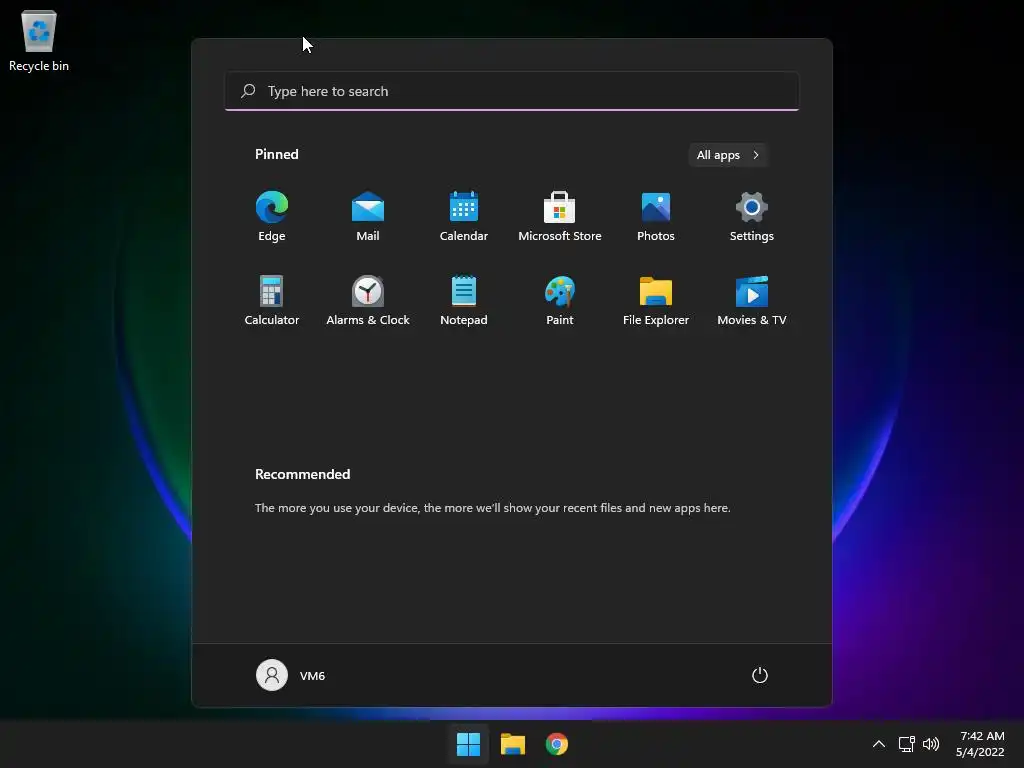Open the Edge browser from pinned apps

(272, 216)
